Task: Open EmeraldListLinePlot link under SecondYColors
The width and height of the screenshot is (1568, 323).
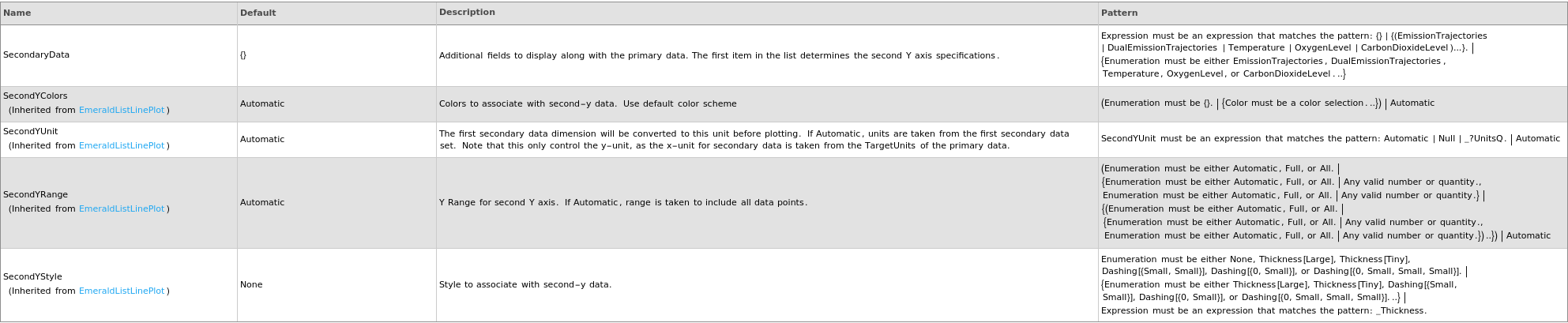Action: coord(122,111)
